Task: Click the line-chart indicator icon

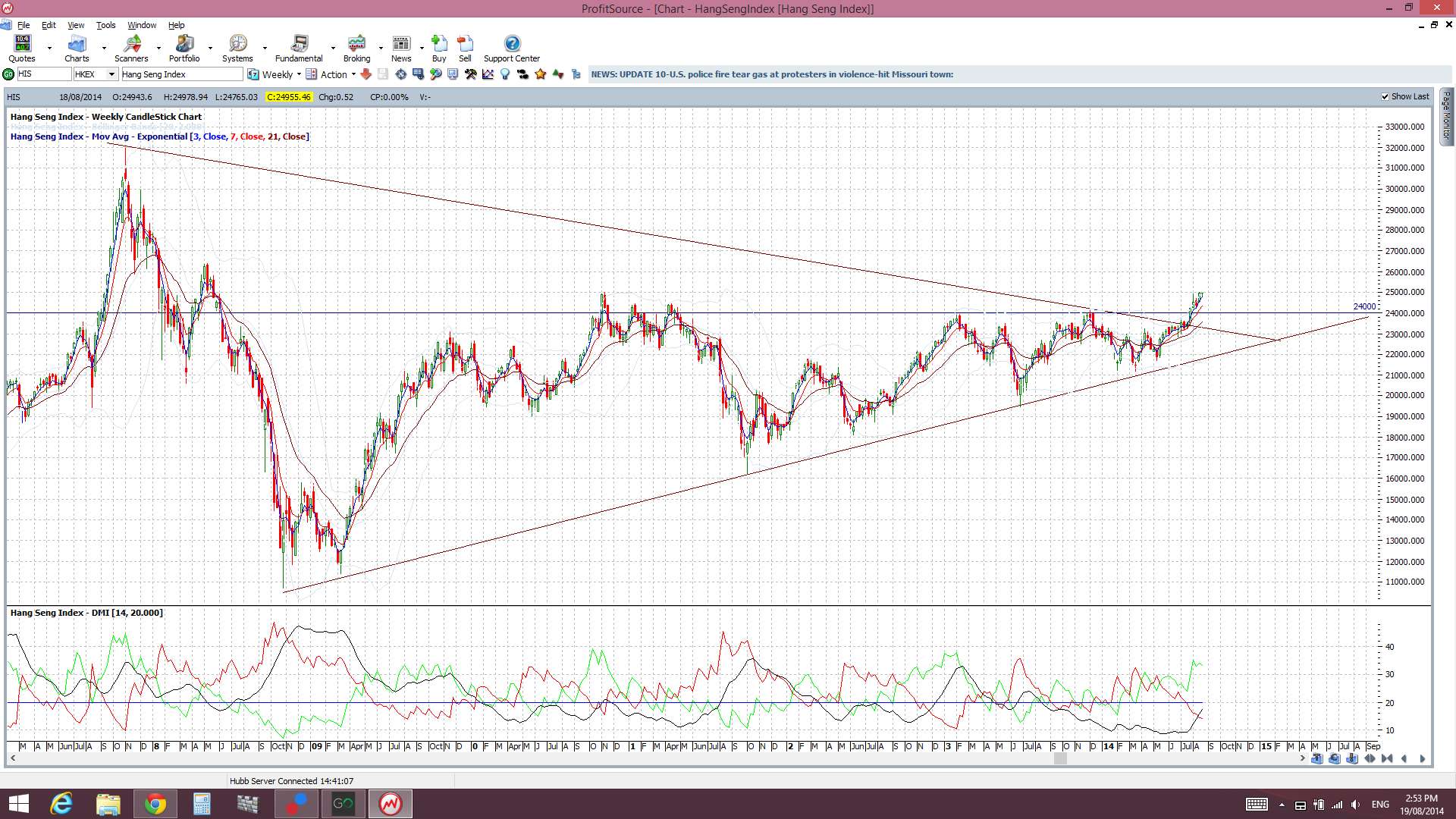Action: (488, 74)
